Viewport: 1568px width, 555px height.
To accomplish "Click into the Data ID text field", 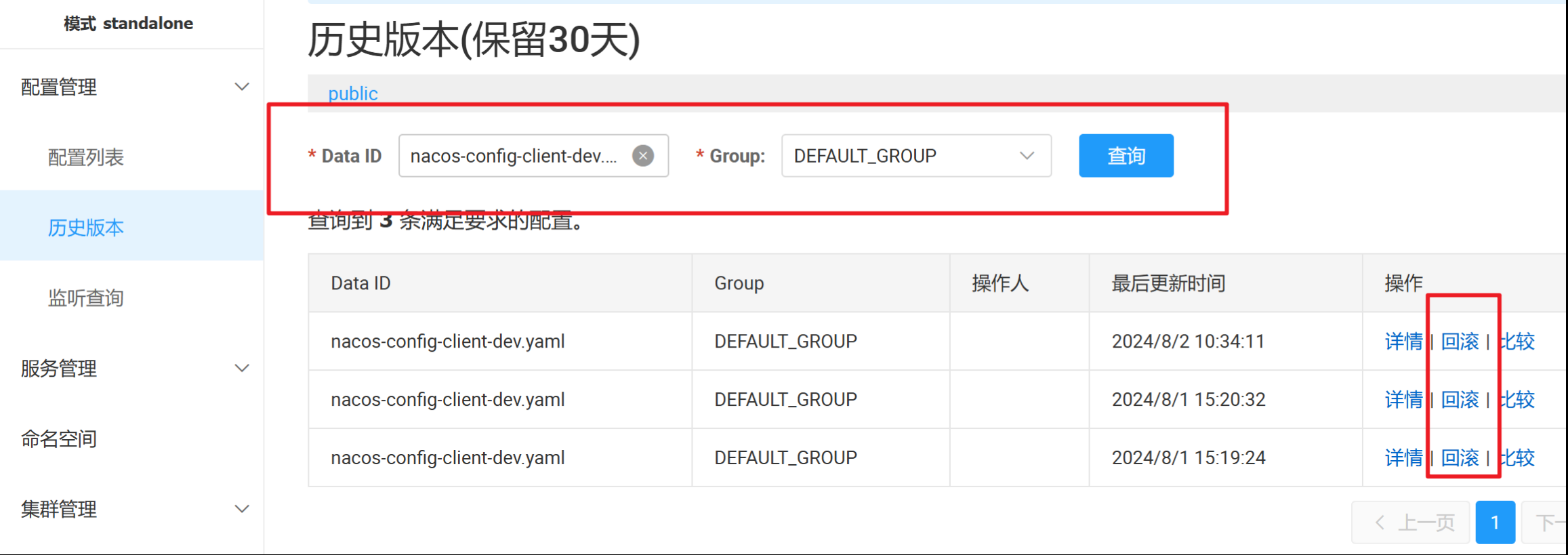I will [514, 156].
